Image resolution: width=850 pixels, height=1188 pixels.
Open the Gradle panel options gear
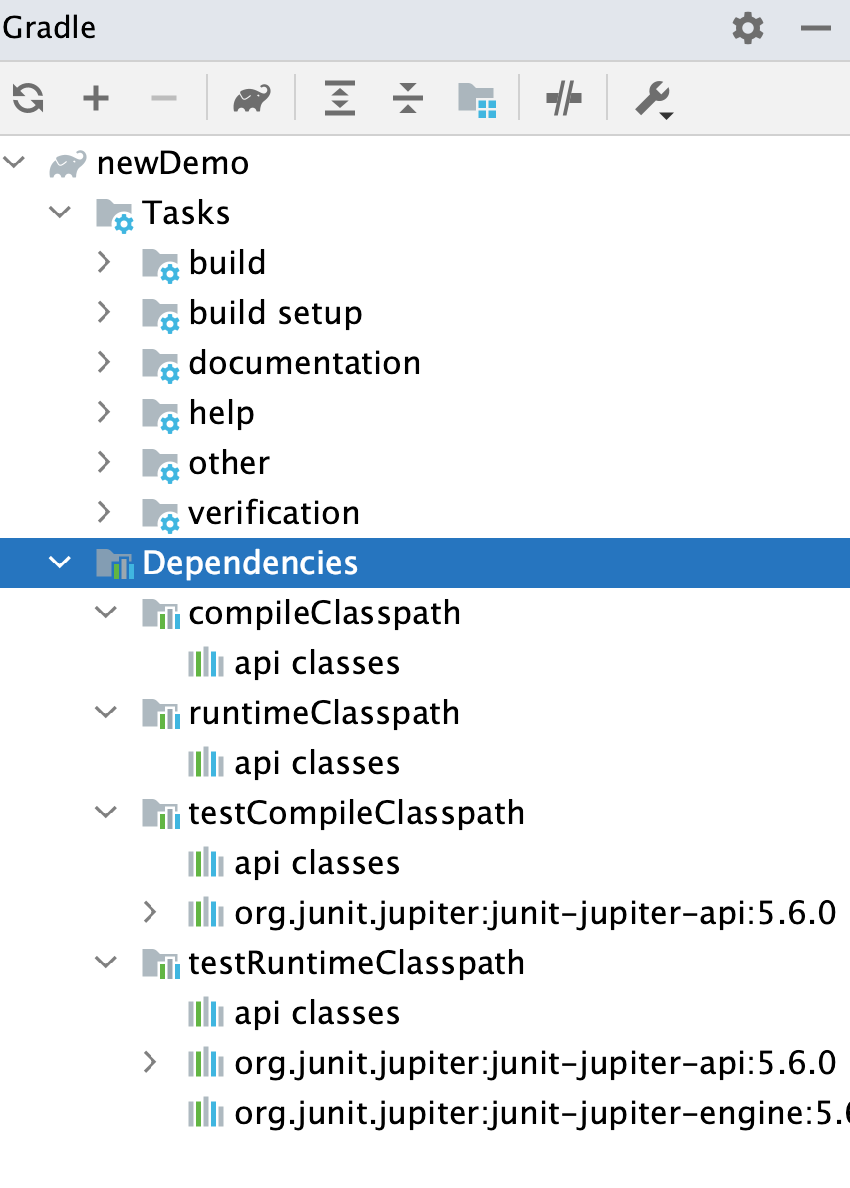[746, 29]
